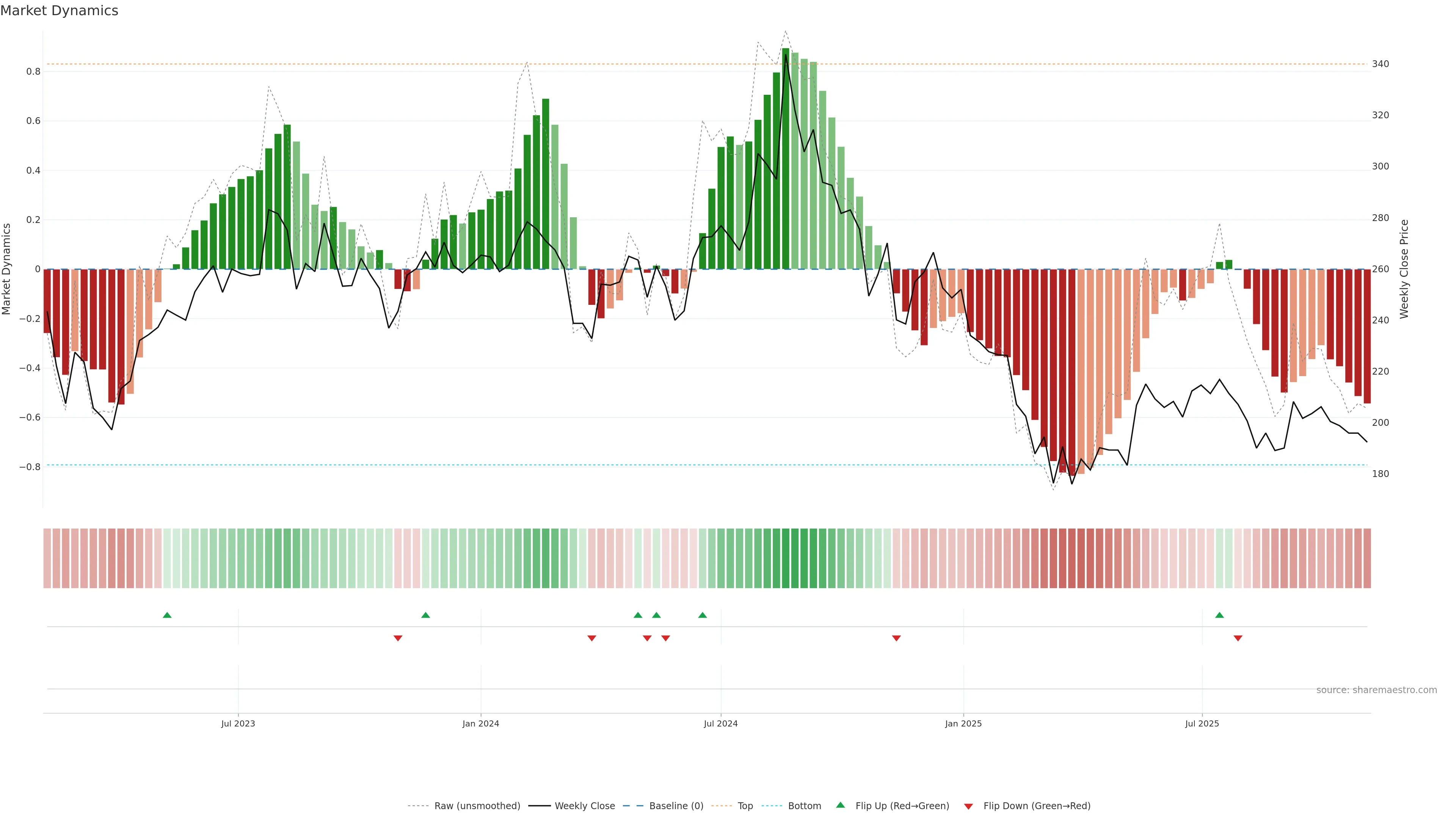The image size is (1456, 819).
Task: Click the rightmost red Flip Down triangle marker
Action: click(x=1238, y=638)
